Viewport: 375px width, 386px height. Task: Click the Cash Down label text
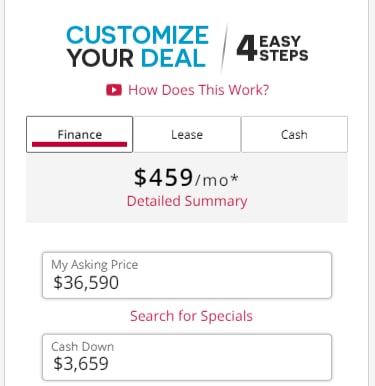[83, 347]
